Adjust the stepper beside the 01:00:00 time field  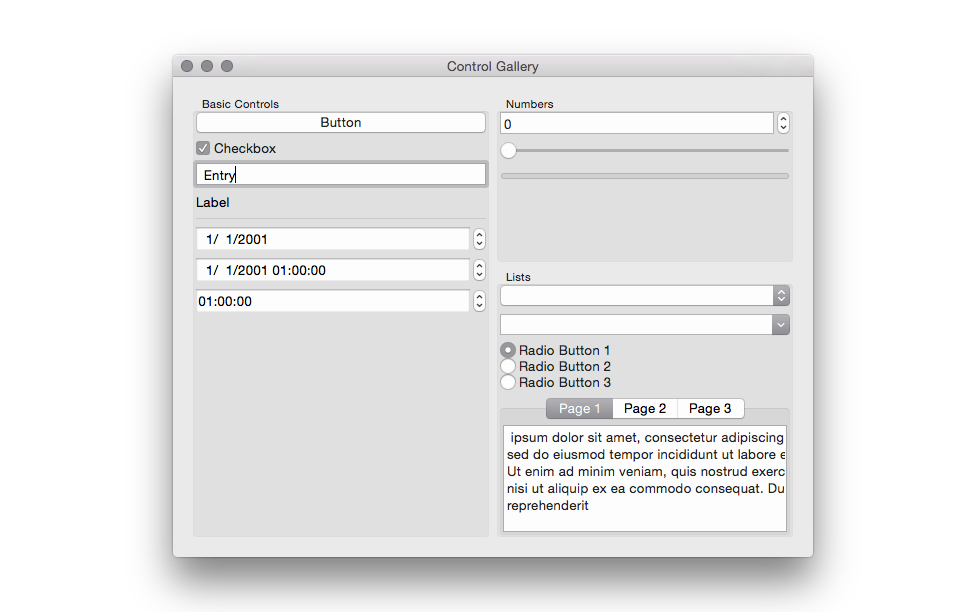[479, 301]
